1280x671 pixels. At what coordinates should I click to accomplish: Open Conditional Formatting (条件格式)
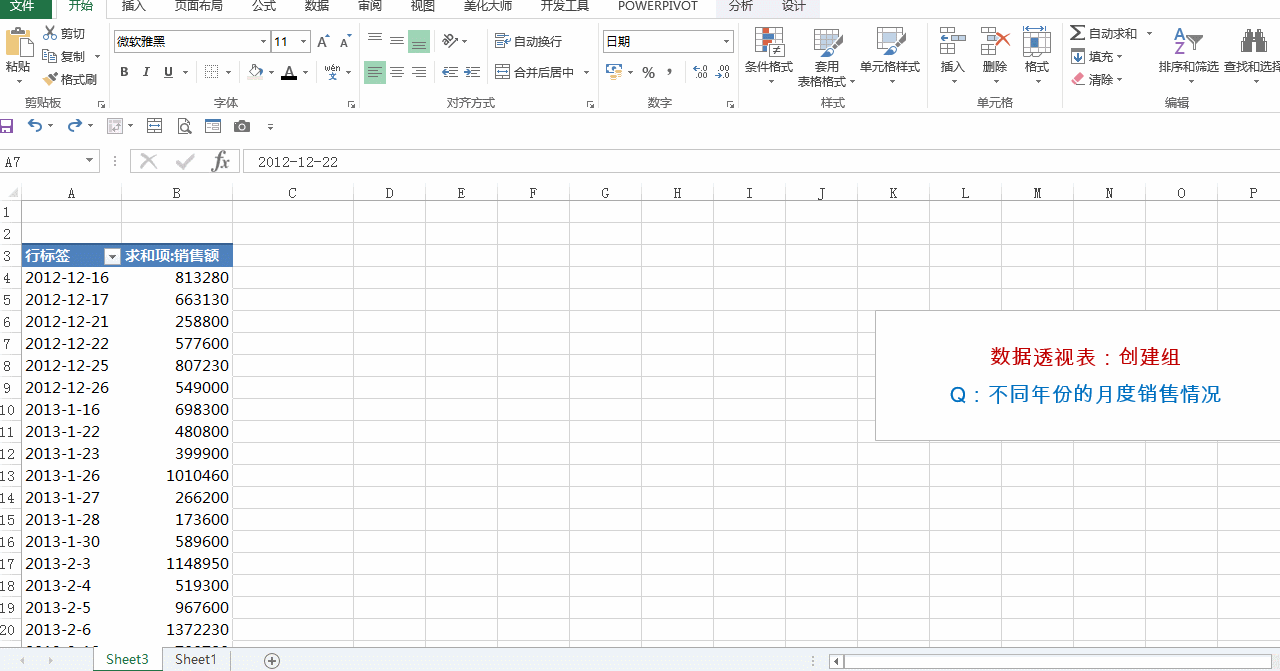[769, 56]
